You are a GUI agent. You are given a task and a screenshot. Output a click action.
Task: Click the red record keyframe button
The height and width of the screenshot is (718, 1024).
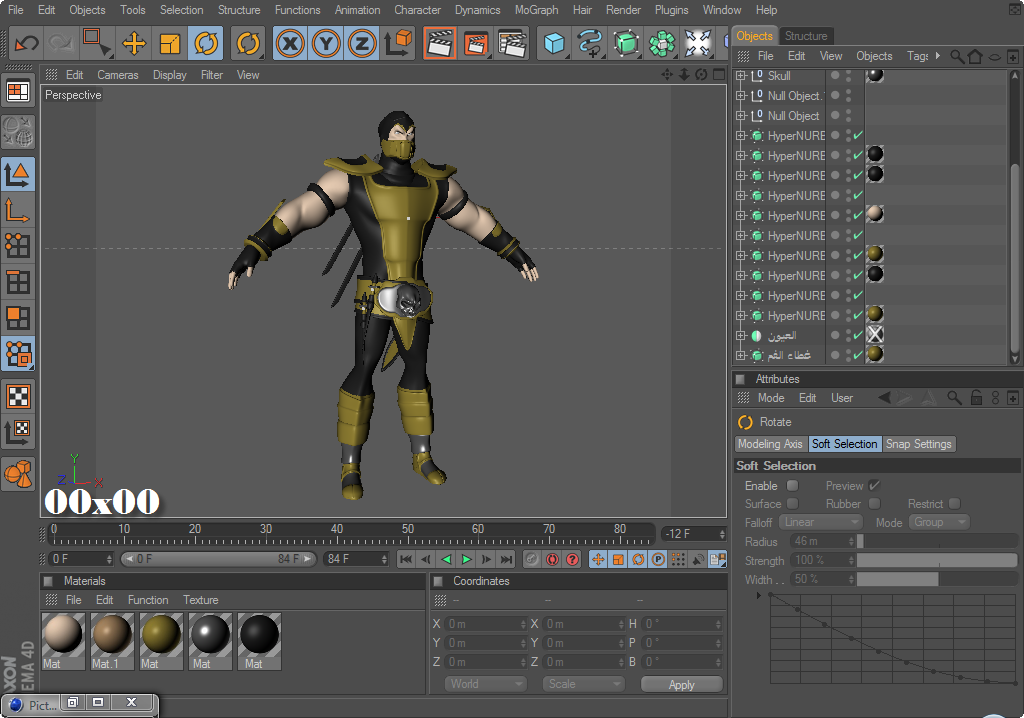552,559
